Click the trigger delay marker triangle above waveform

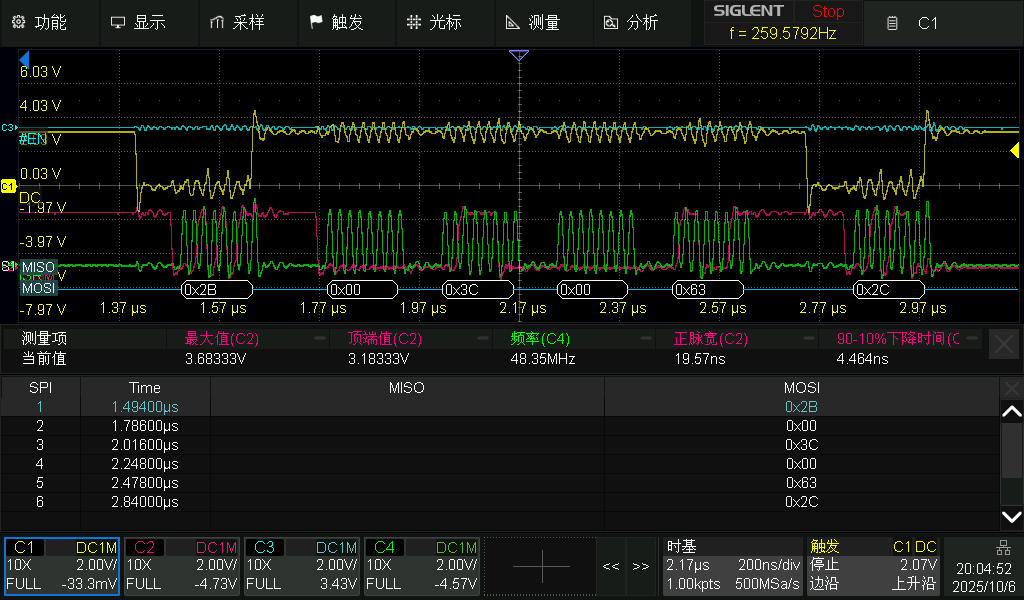click(x=518, y=56)
